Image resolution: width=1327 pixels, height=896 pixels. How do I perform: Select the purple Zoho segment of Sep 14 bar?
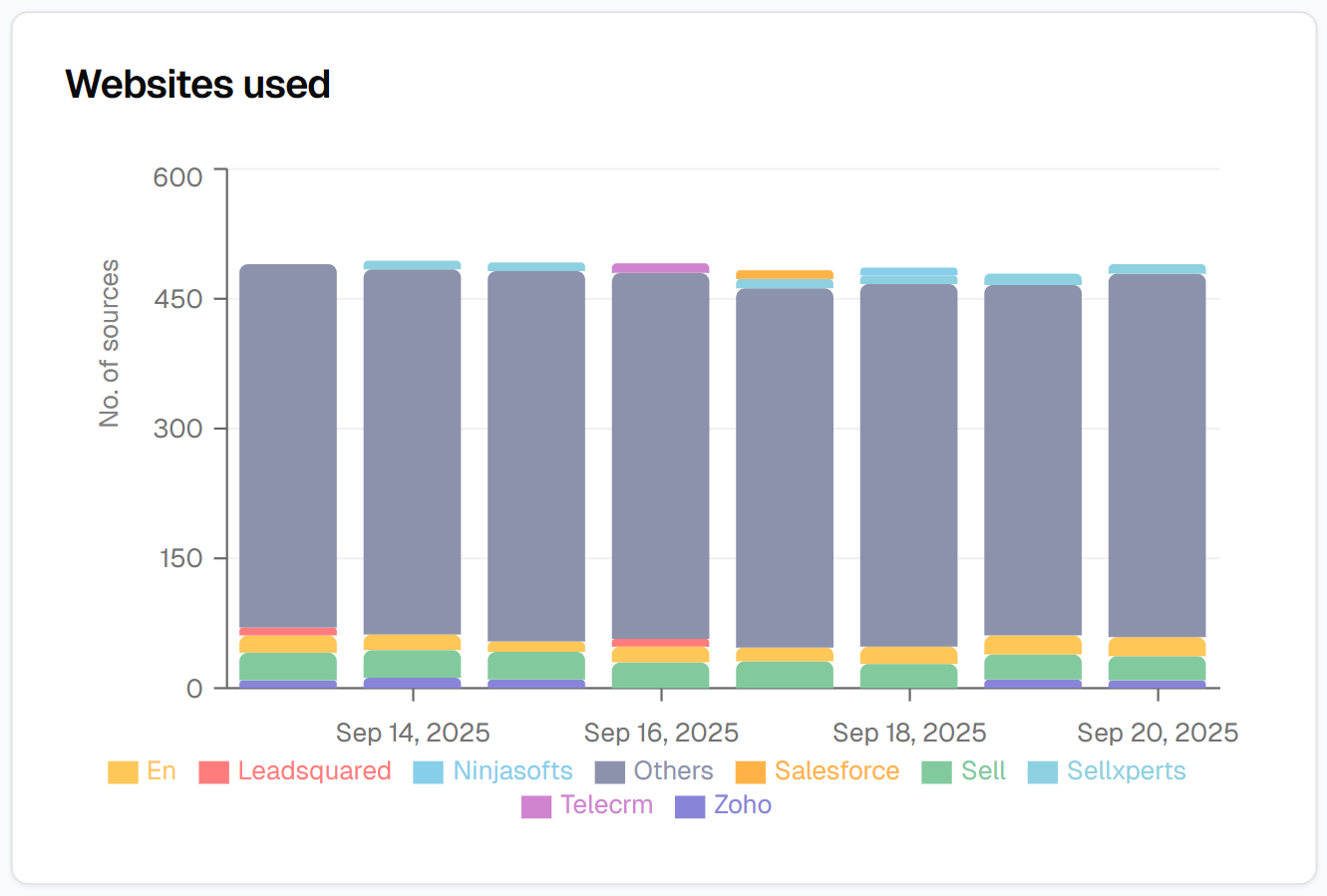[x=413, y=683]
